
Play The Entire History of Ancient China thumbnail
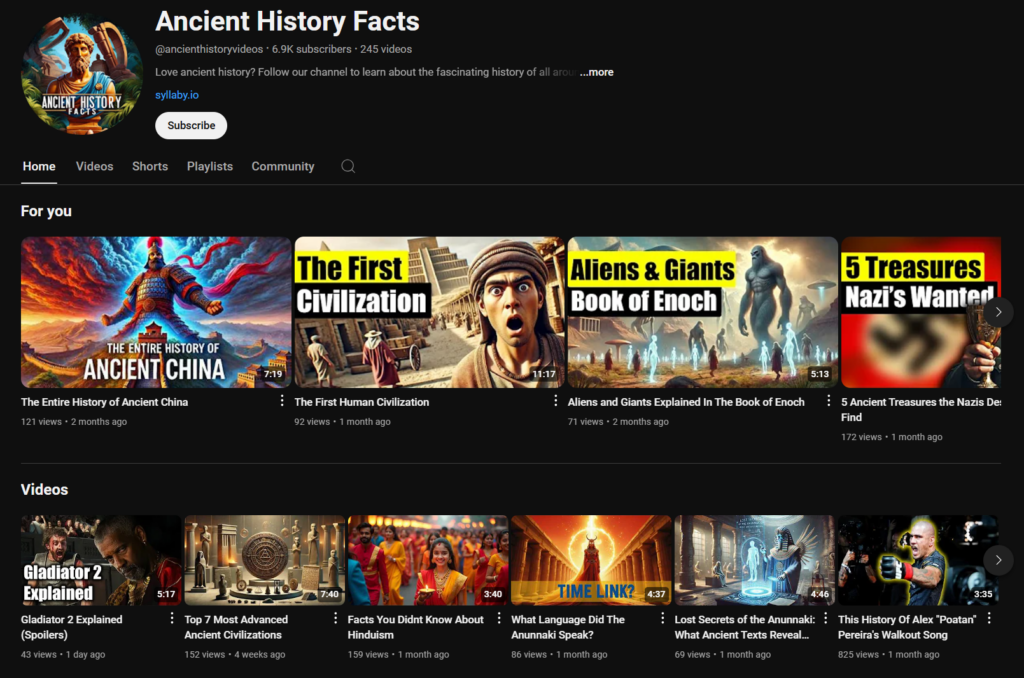pos(156,312)
